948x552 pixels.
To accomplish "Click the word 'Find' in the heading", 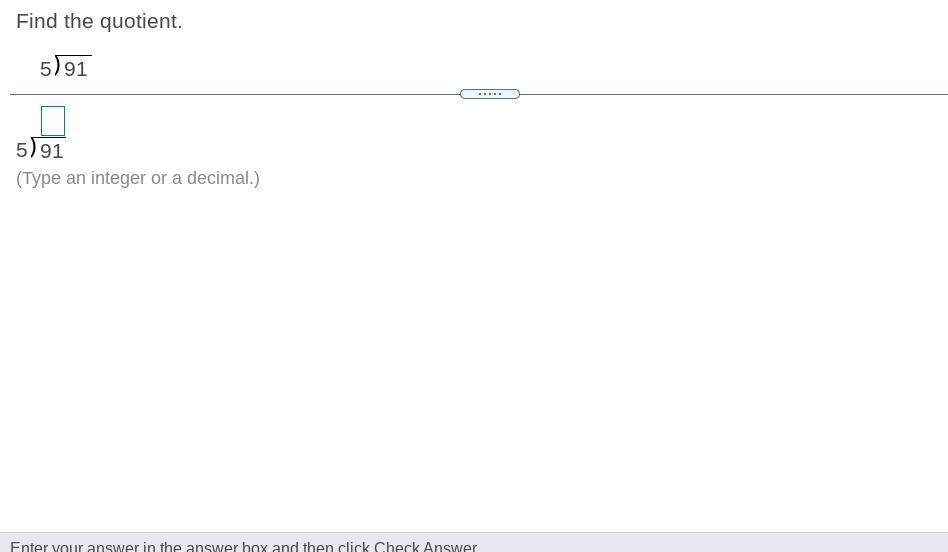I will point(37,21).
